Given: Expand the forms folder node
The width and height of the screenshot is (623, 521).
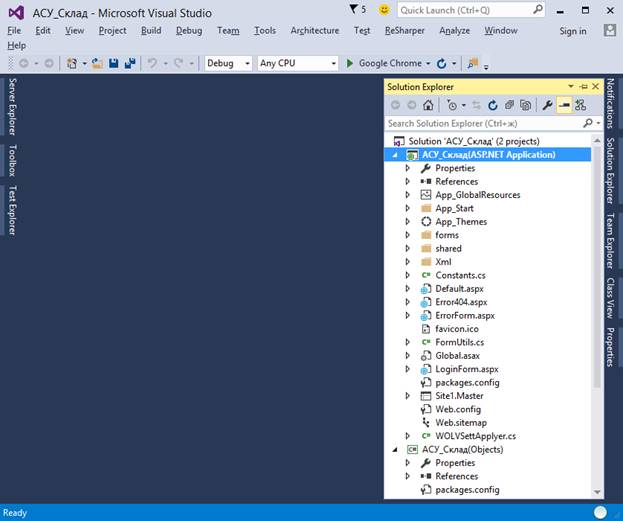Looking at the screenshot, I should coord(407,235).
